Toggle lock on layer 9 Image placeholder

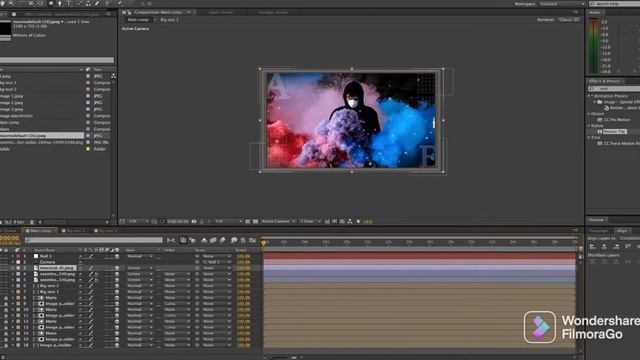[6, 304]
